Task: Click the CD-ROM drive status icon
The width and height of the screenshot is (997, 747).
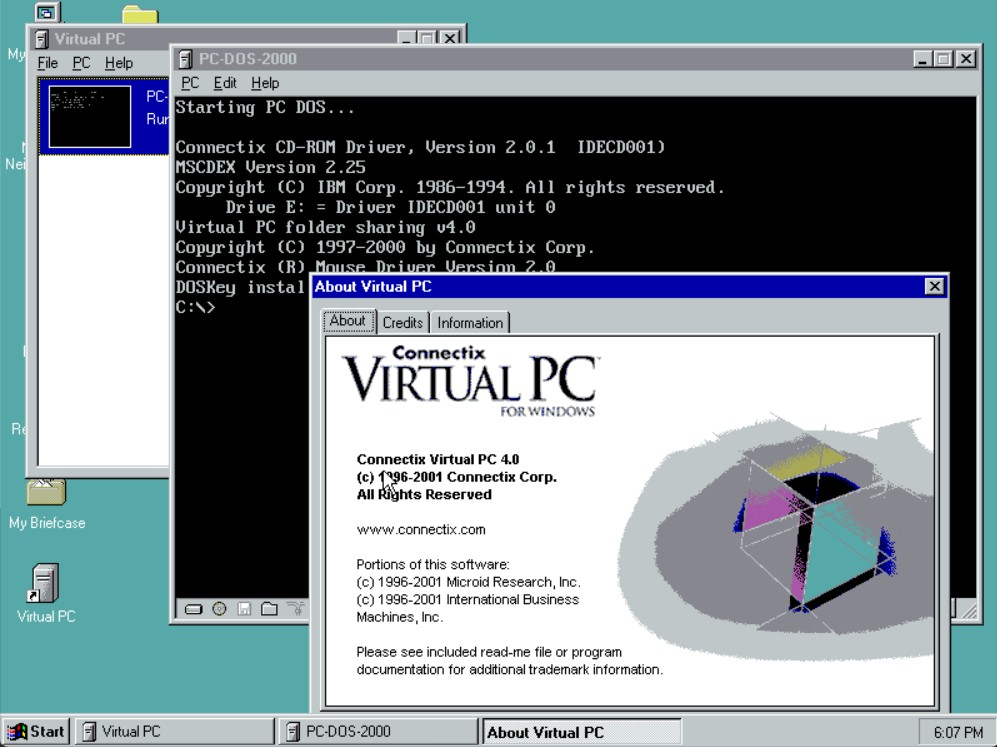Action: click(x=219, y=609)
